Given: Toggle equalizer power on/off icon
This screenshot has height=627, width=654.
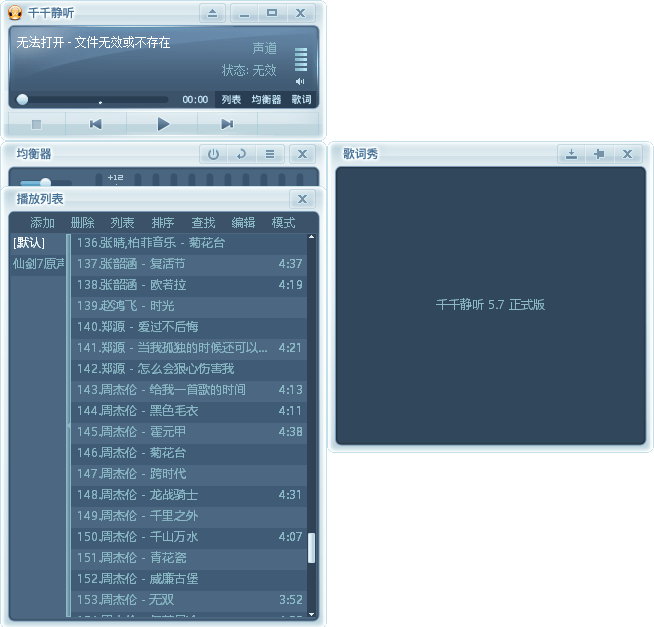Looking at the screenshot, I should pyautogui.click(x=213, y=154).
